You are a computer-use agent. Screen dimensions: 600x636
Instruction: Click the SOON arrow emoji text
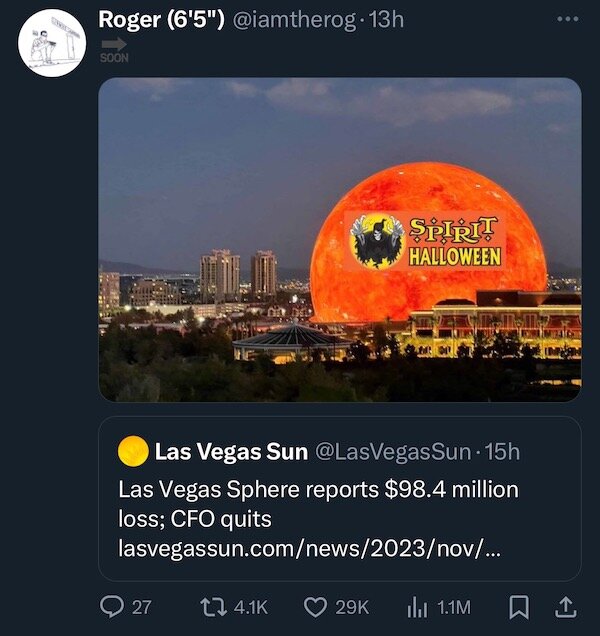click(x=114, y=50)
